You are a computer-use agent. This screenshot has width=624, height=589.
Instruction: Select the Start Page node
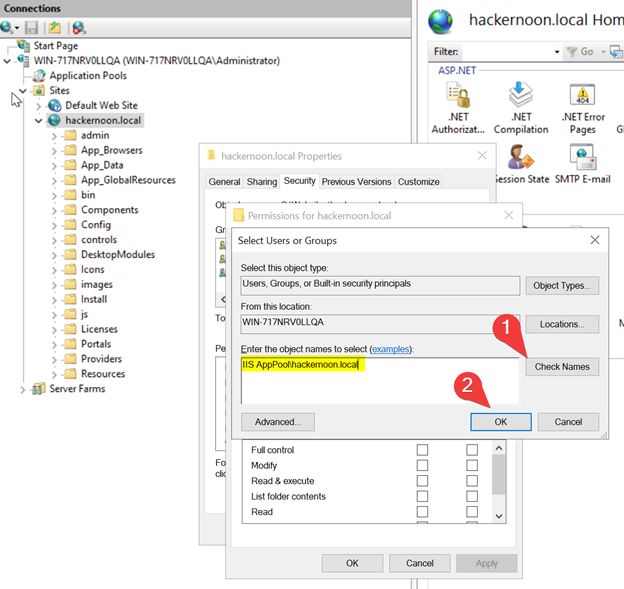pos(56,46)
